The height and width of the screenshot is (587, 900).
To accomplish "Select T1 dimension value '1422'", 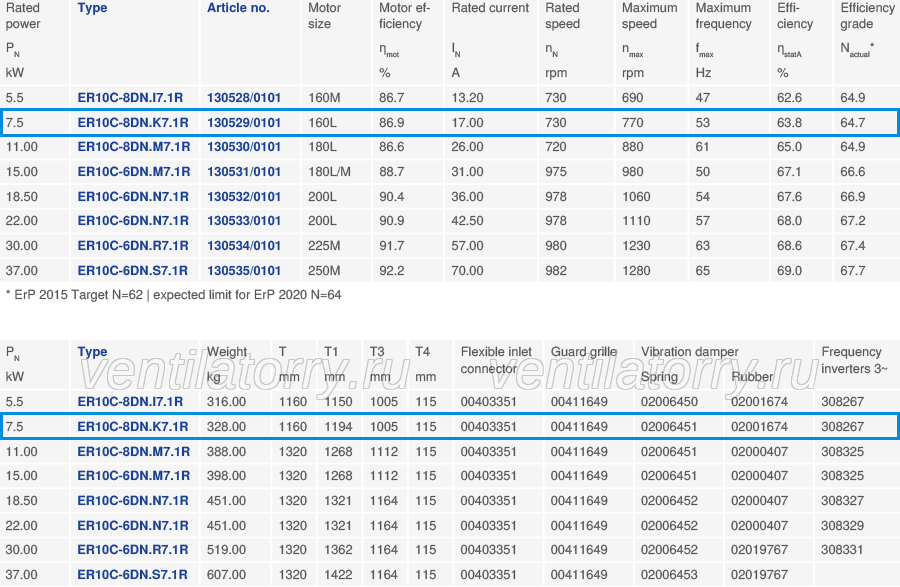I will 338,574.
